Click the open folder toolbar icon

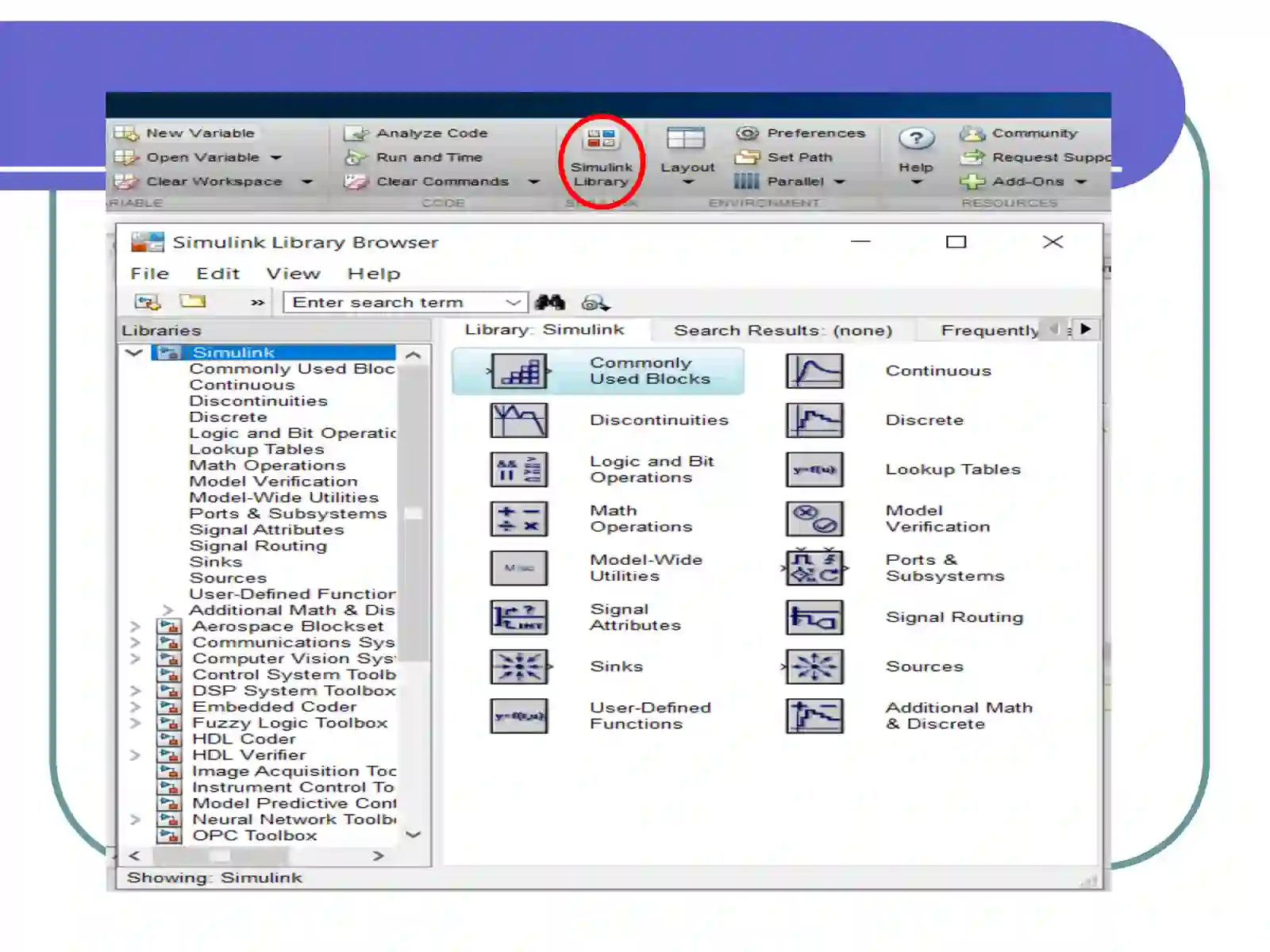click(x=192, y=301)
